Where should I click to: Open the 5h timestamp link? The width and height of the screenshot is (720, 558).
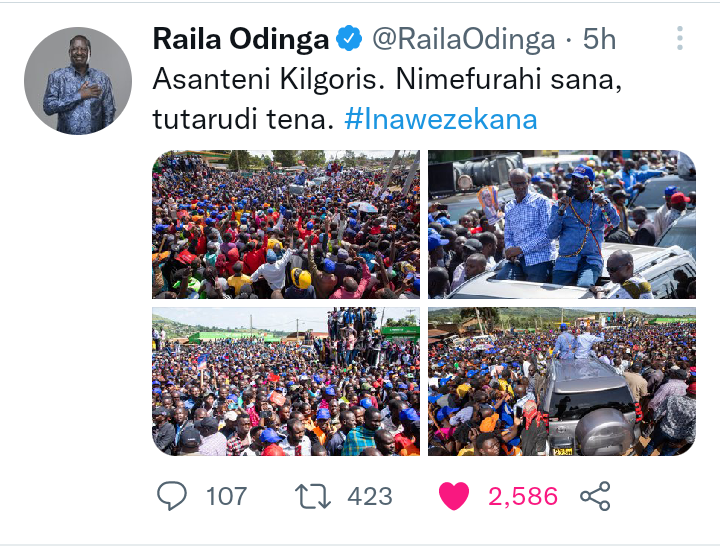point(599,39)
